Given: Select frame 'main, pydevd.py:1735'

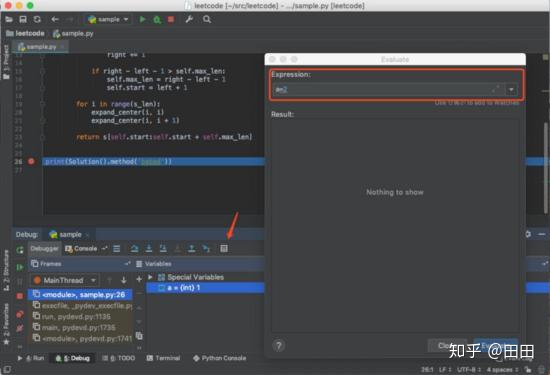Looking at the screenshot, I should [80, 328].
